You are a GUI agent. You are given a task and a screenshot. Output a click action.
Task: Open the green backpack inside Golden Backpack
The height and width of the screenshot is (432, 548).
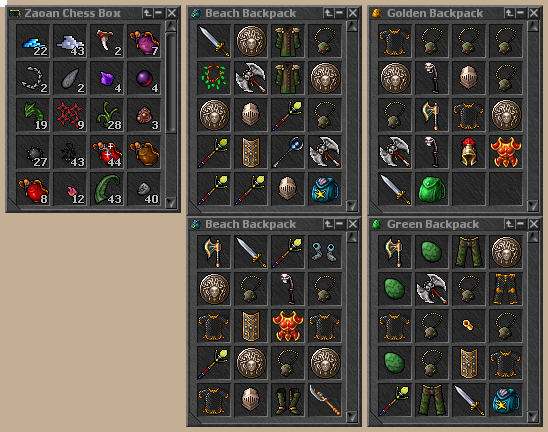coord(432,189)
